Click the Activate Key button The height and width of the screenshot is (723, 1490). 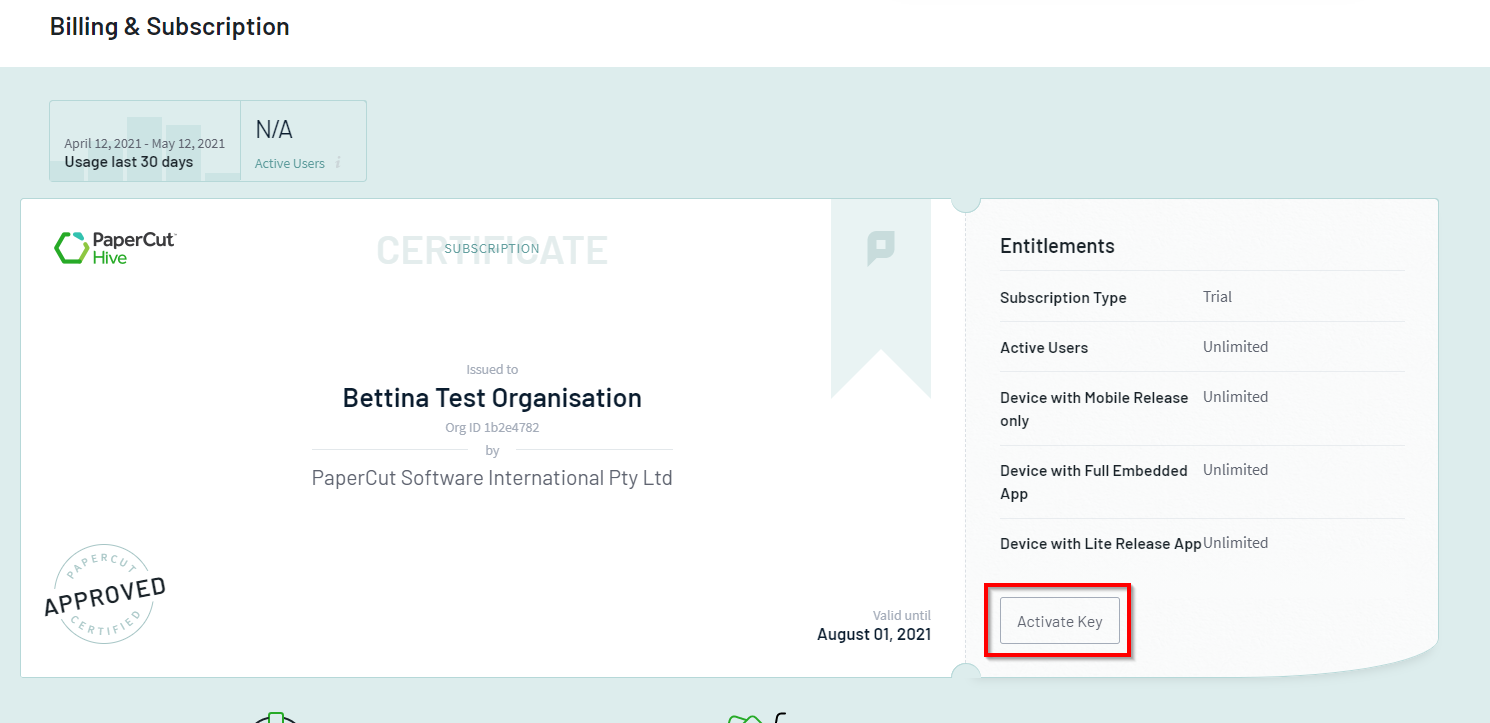pyautogui.click(x=1060, y=621)
